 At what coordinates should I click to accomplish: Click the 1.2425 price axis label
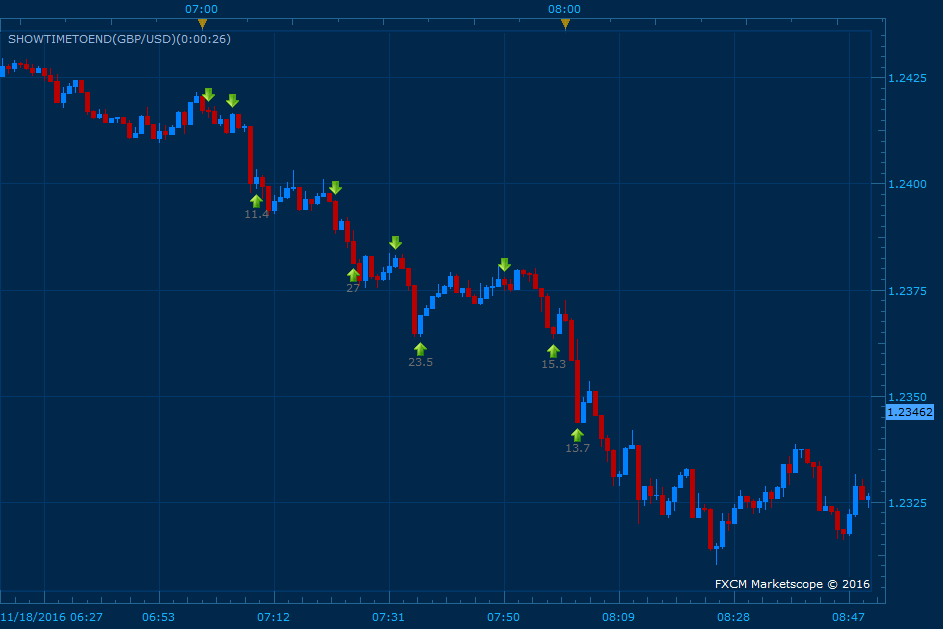pyautogui.click(x=907, y=78)
